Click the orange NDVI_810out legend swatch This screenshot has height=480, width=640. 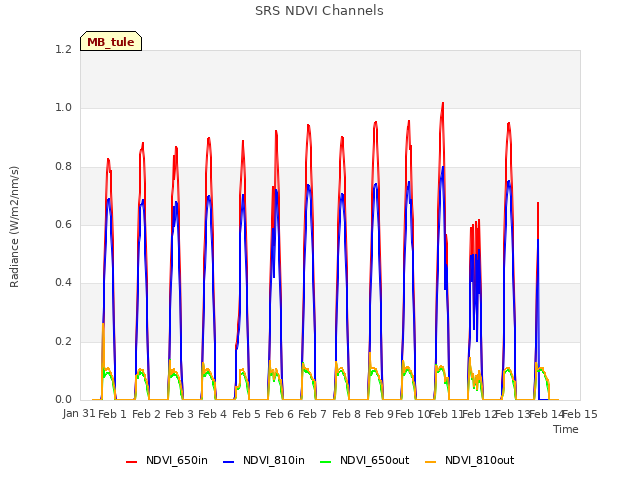(431, 462)
